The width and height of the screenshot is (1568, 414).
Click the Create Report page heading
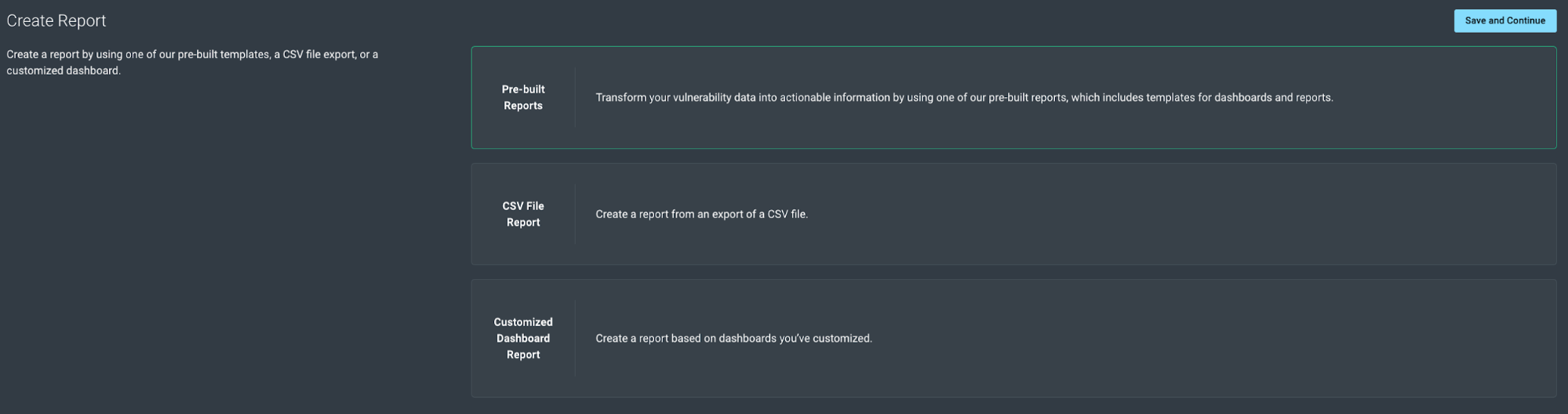[56, 21]
